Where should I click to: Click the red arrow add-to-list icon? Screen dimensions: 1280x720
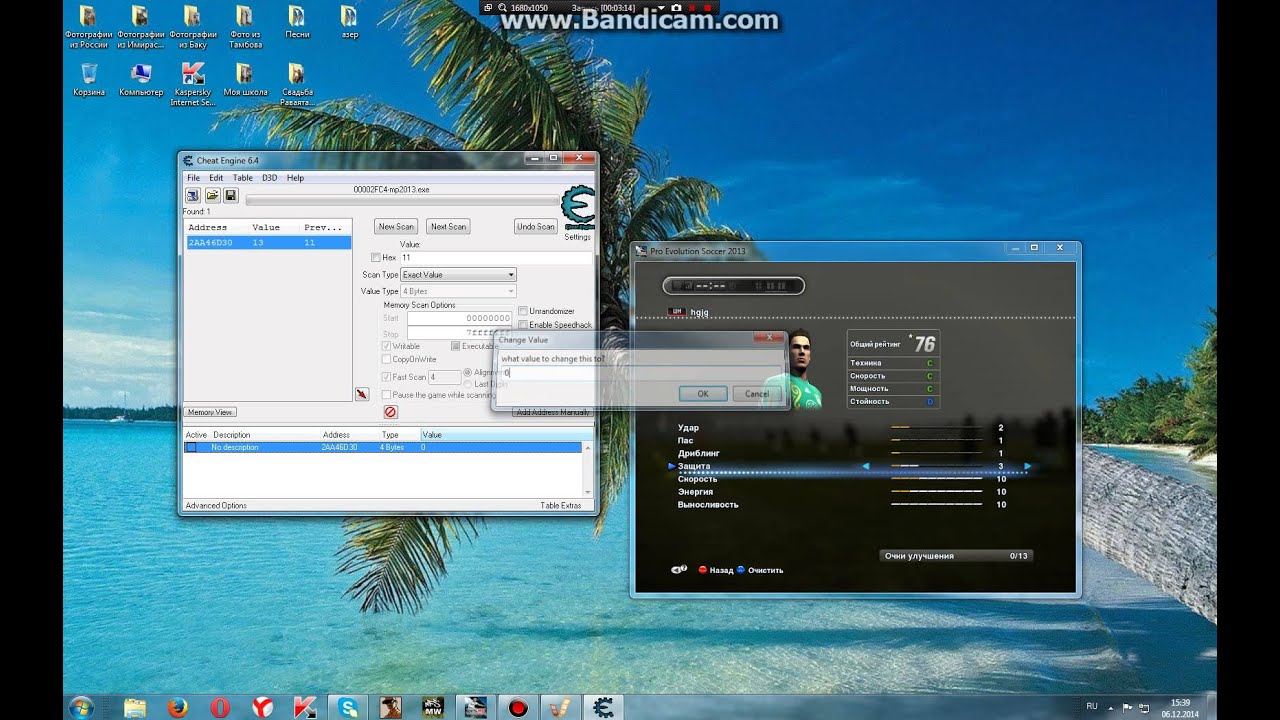tap(362, 394)
